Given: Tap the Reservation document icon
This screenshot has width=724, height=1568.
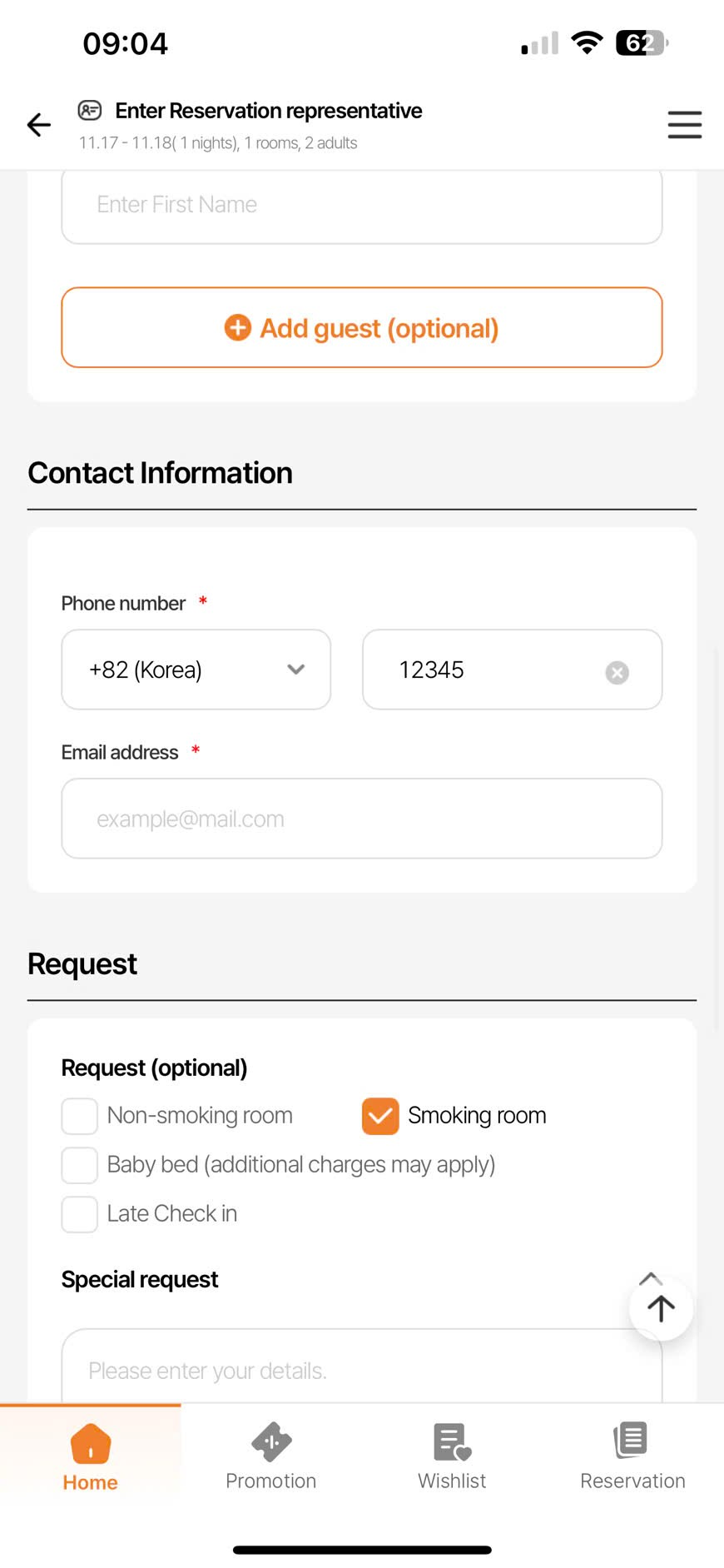Looking at the screenshot, I should 632,1441.
